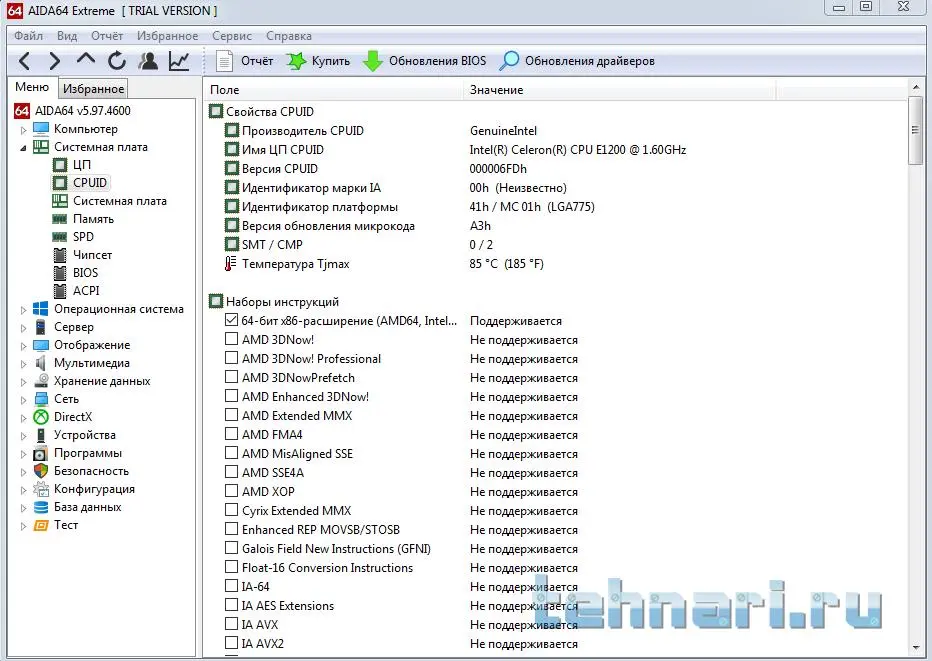Open the user profile toolbar icon
This screenshot has width=932, height=661.
[x=148, y=61]
